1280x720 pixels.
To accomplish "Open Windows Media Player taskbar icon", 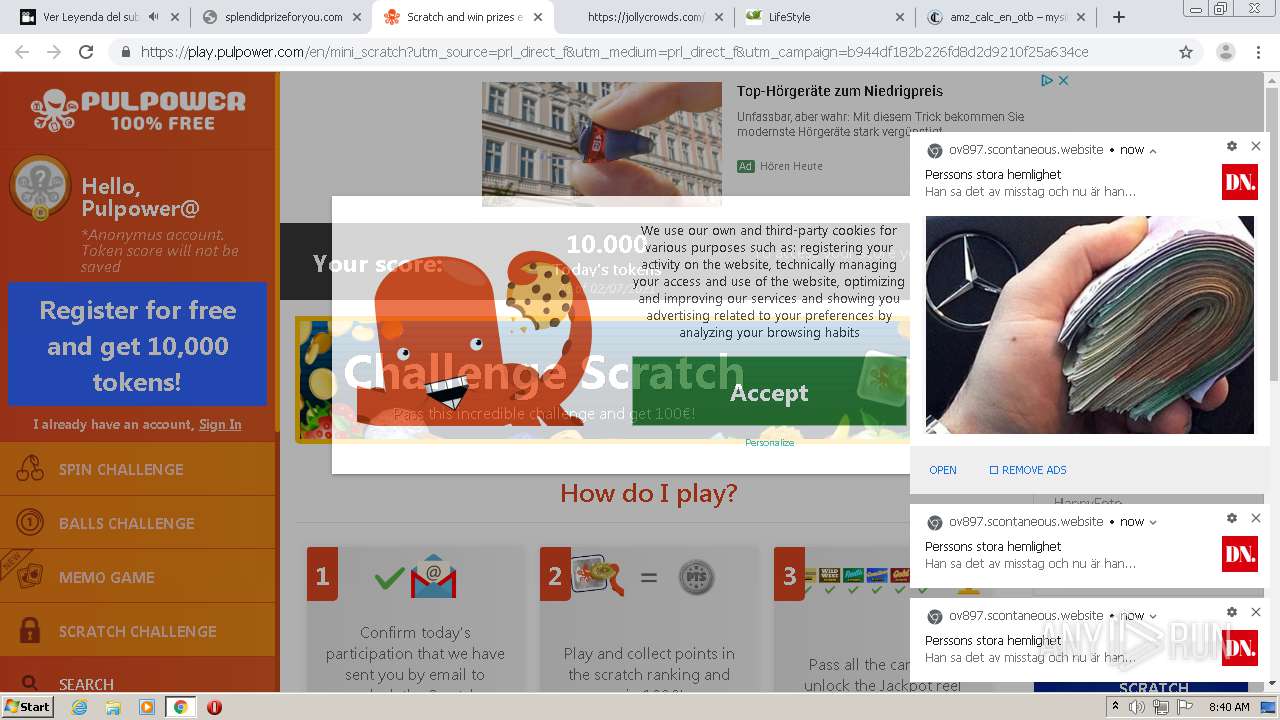I will (147, 707).
